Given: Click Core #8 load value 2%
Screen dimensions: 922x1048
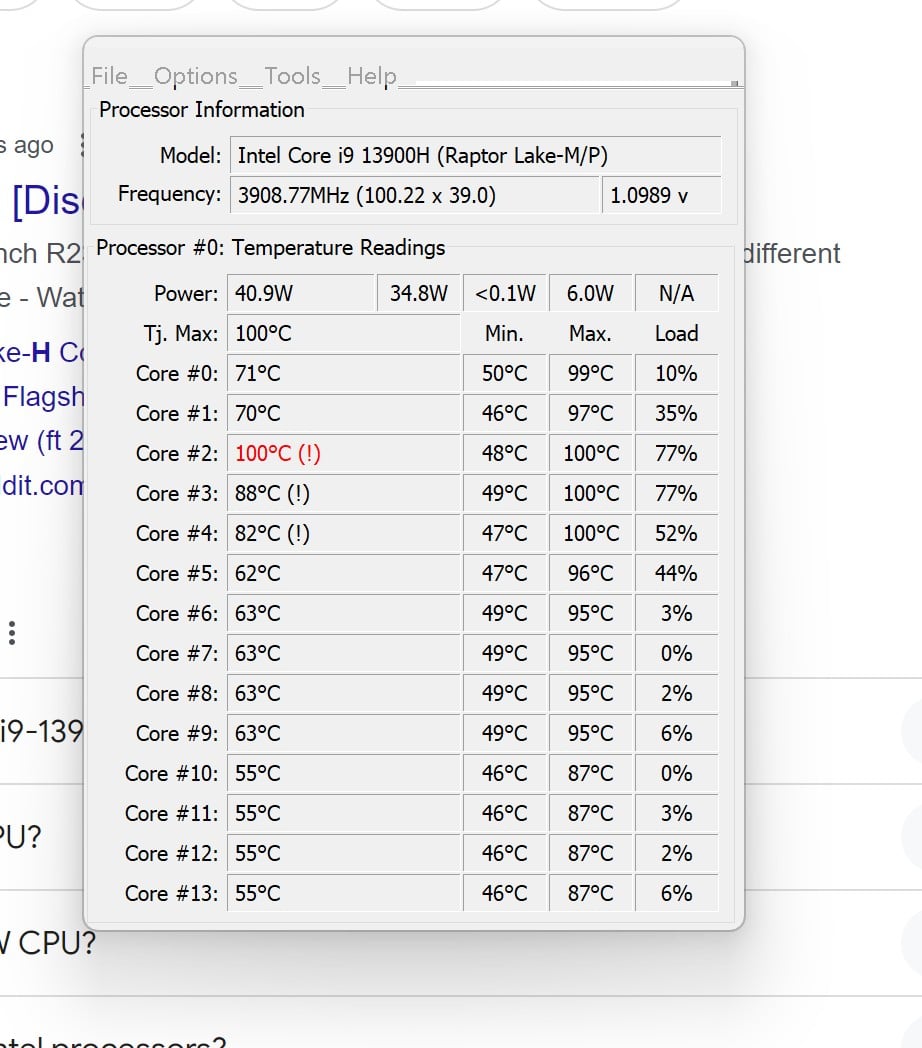Looking at the screenshot, I should (677, 694).
